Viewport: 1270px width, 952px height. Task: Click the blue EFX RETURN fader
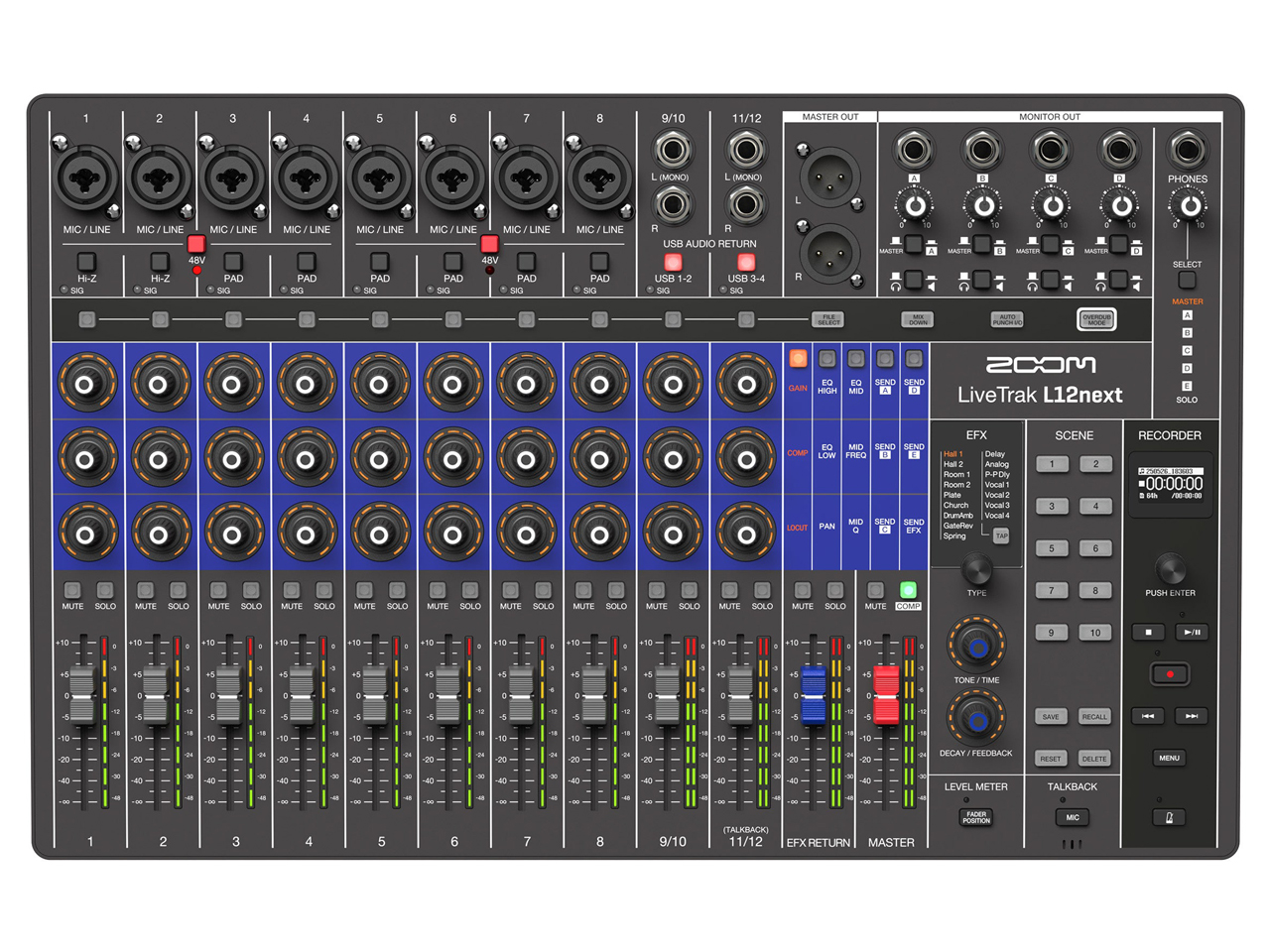pos(814,694)
